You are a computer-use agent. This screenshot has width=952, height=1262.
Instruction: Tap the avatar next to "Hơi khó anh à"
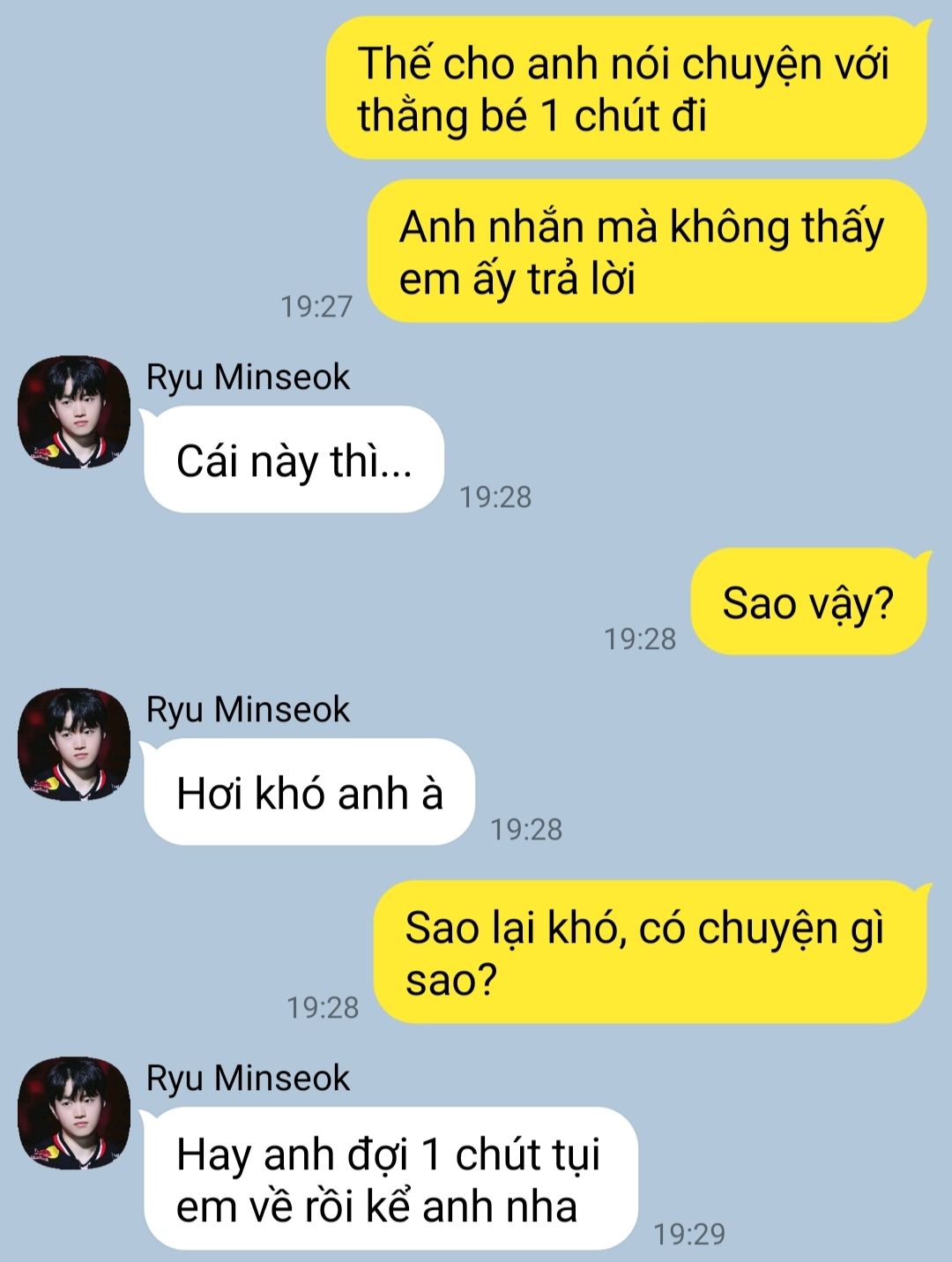click(74, 744)
